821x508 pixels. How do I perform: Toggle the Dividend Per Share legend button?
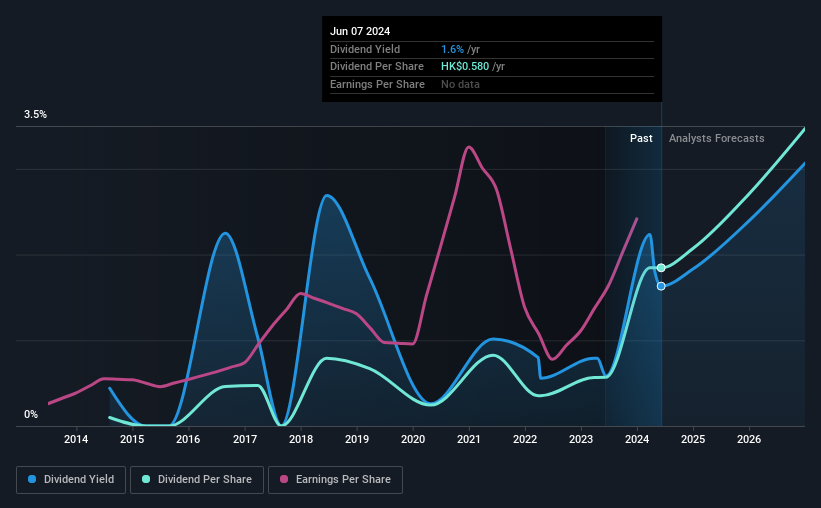tap(197, 480)
